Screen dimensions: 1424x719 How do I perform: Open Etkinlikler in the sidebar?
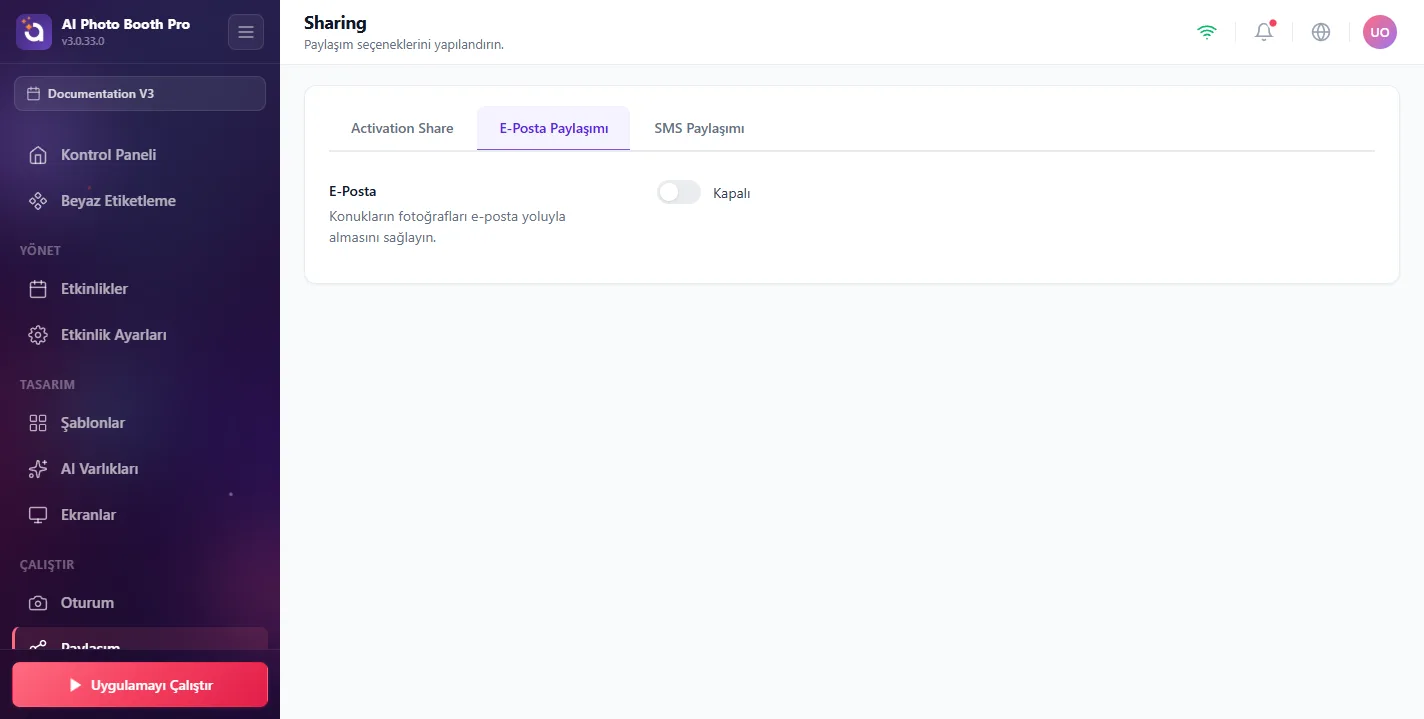[140, 289]
